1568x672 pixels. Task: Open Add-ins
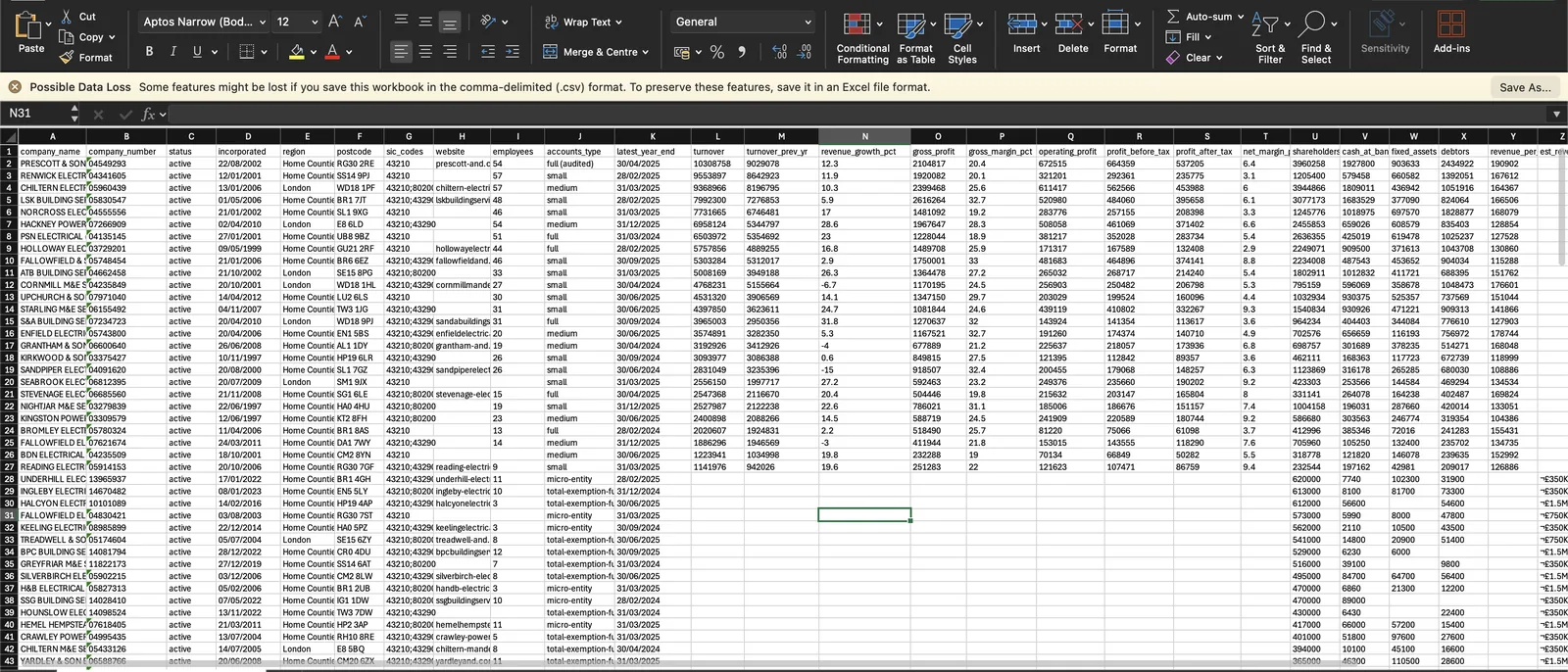point(1451,32)
